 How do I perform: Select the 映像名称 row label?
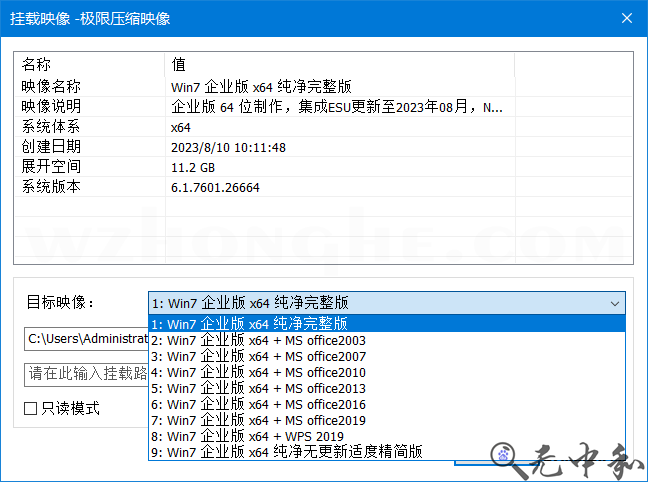pos(51,86)
